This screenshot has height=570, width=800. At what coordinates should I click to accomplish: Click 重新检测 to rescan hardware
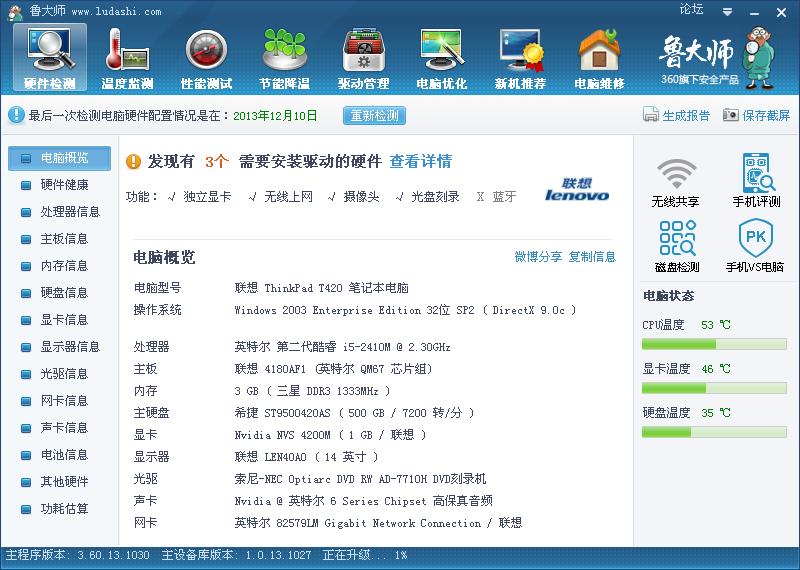(374, 115)
